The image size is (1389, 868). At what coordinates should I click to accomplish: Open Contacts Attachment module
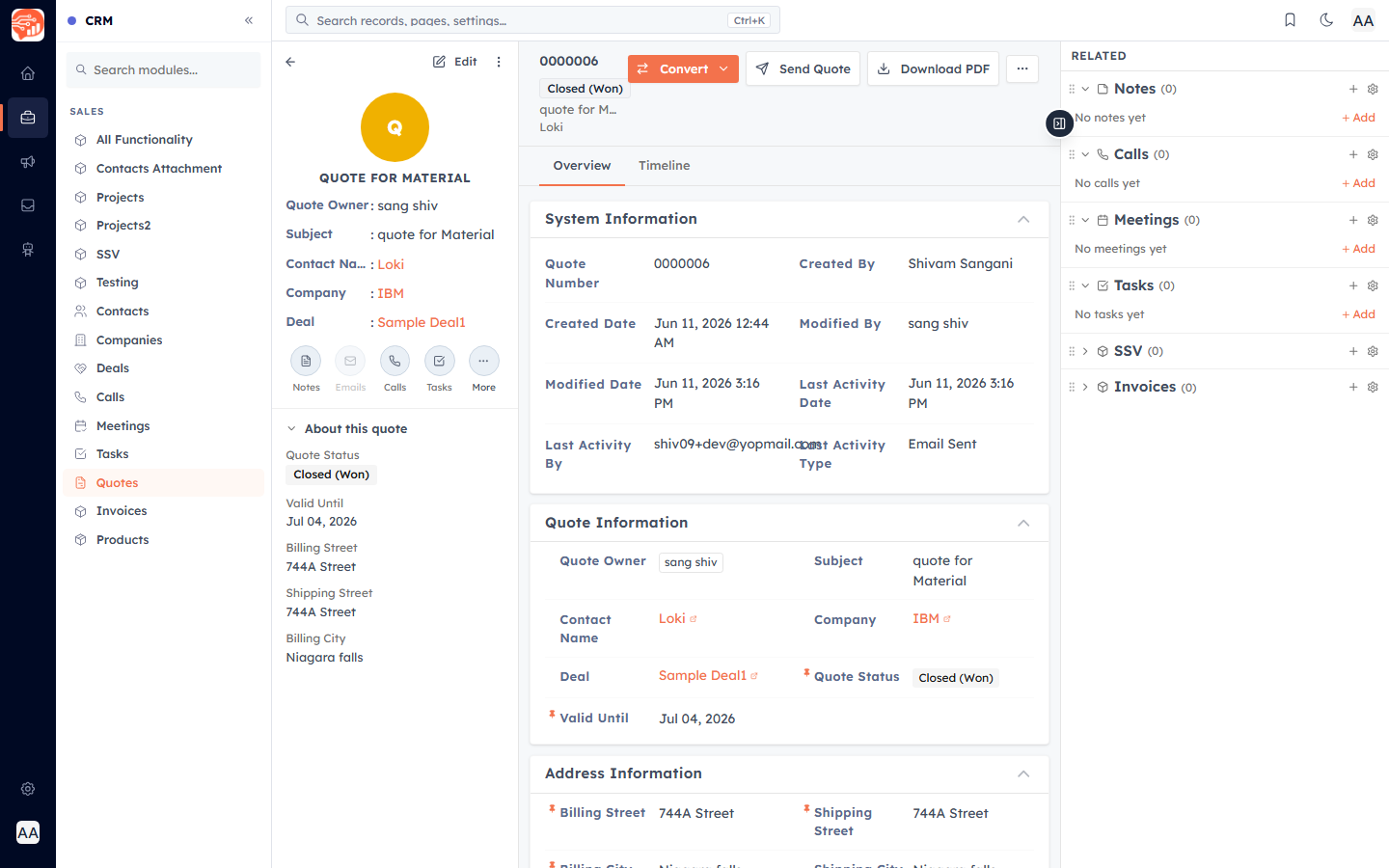point(164,169)
